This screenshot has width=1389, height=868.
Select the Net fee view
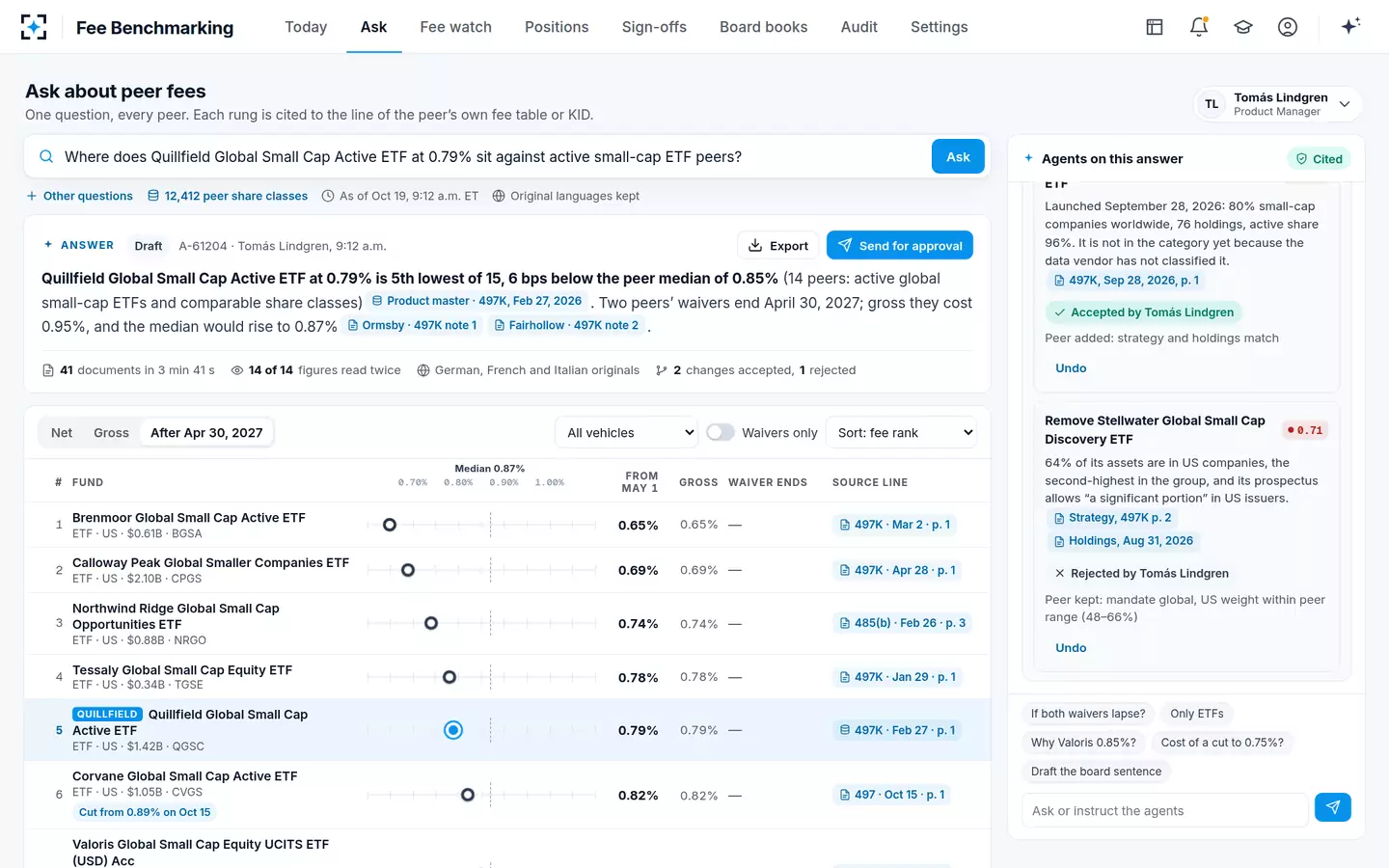(x=62, y=433)
